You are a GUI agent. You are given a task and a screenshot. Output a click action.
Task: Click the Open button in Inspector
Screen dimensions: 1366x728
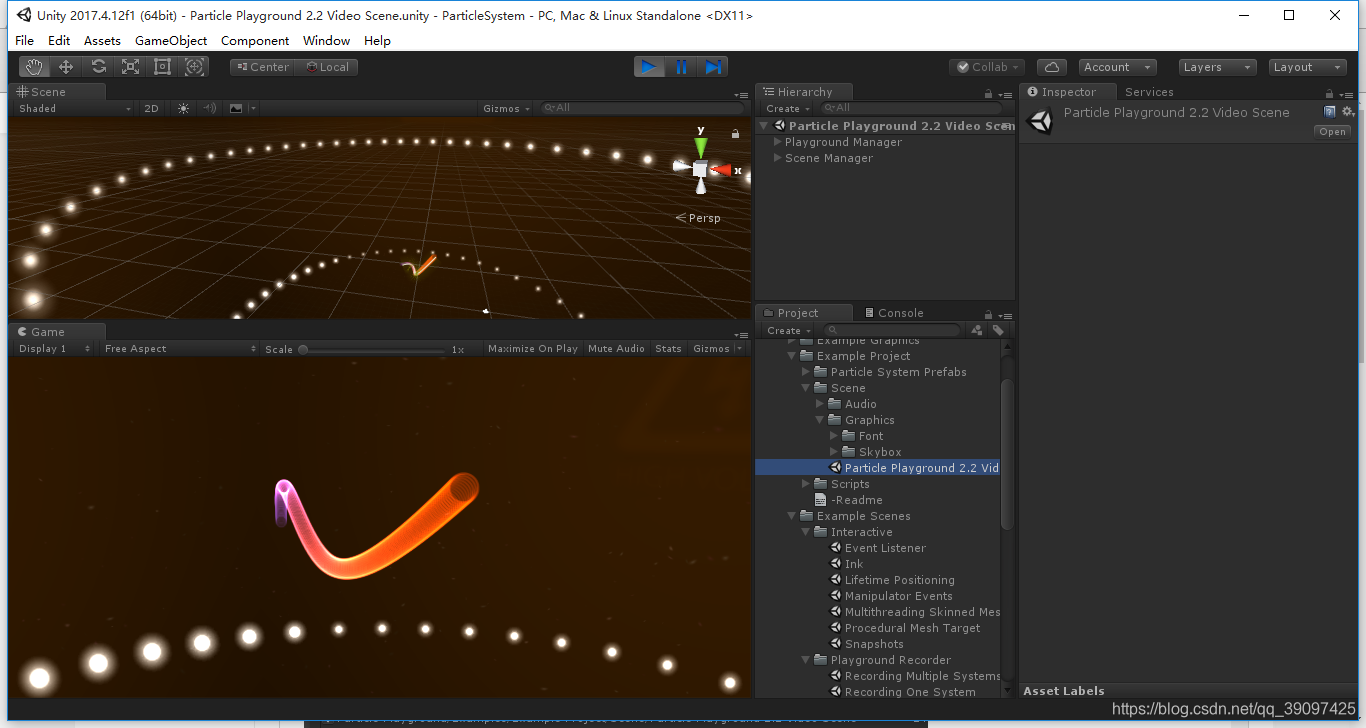[1332, 132]
